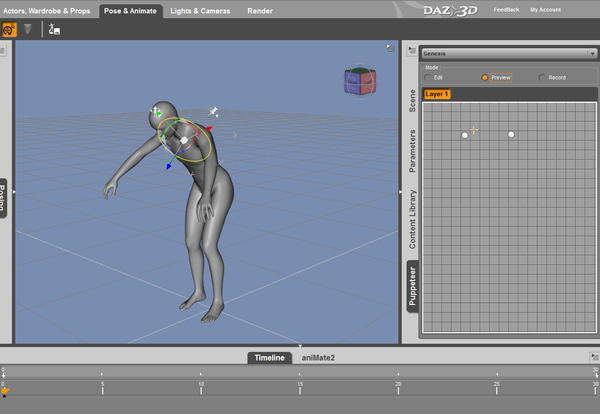Switch to Pose & Animate tab
Screen dimensions: 600x414
click(x=130, y=11)
